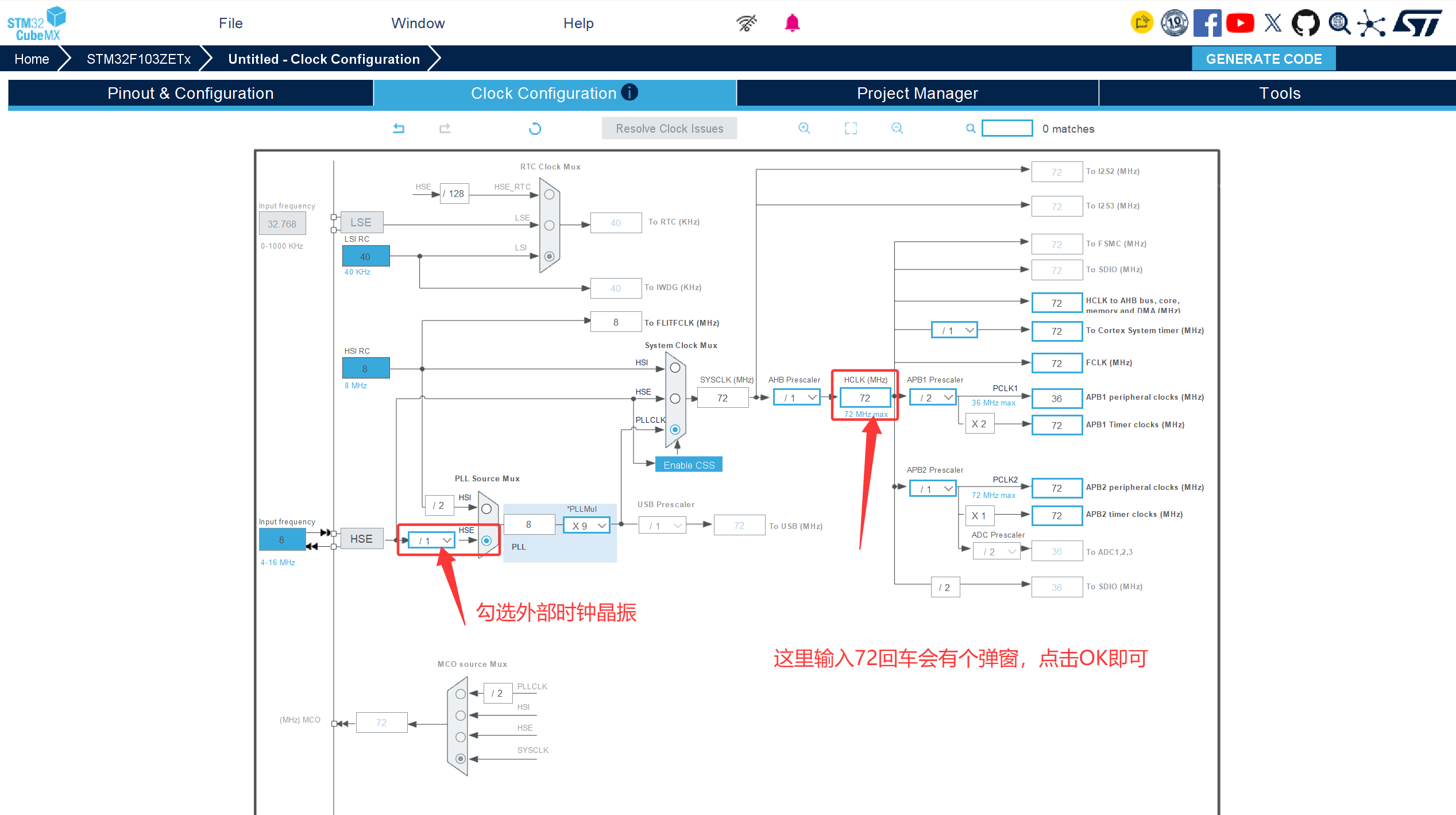Select HSE_RTC in RTC Clock Mux
Viewport: 1456px width, 815px height.
tap(549, 194)
